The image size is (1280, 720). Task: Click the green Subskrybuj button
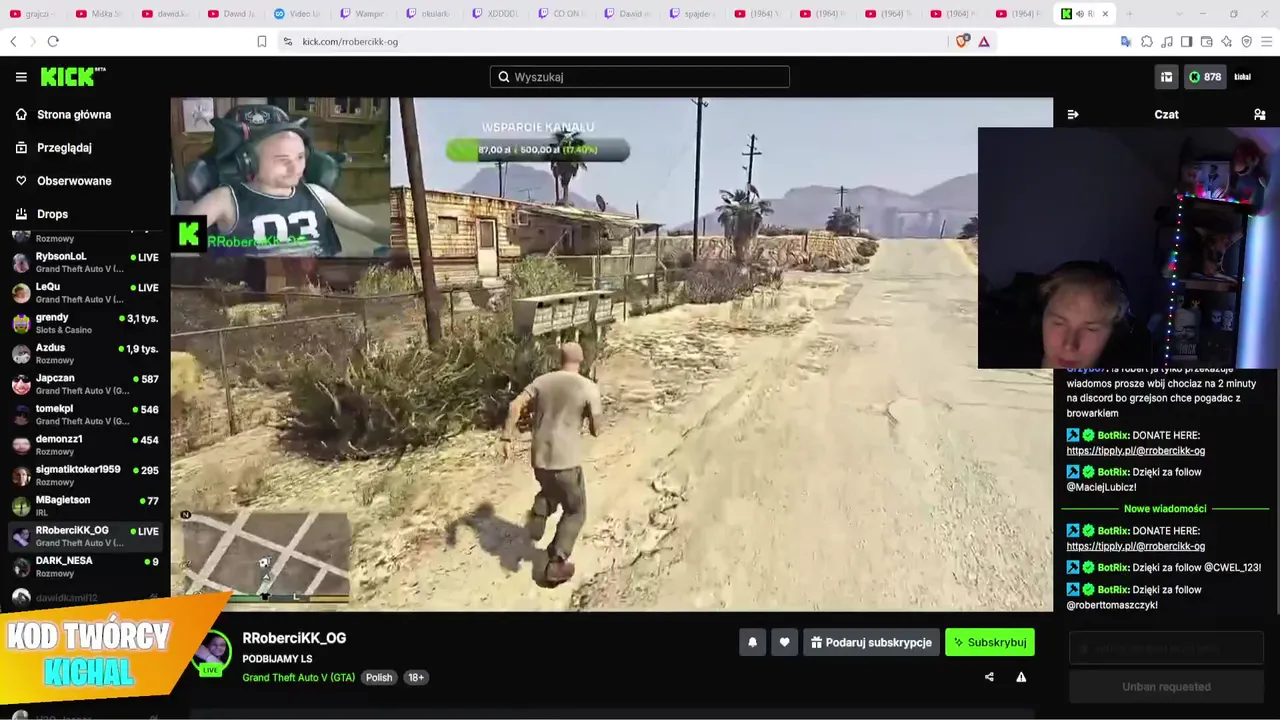pos(990,642)
